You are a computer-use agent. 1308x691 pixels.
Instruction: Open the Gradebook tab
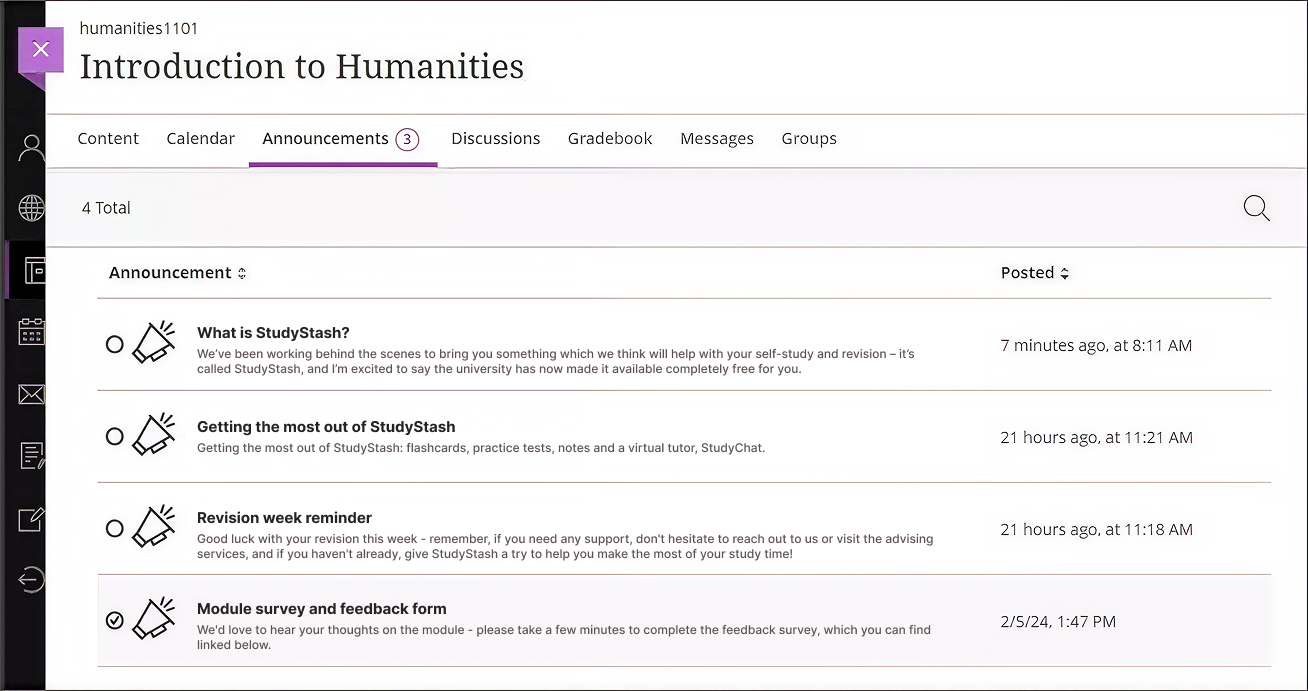[x=610, y=139]
